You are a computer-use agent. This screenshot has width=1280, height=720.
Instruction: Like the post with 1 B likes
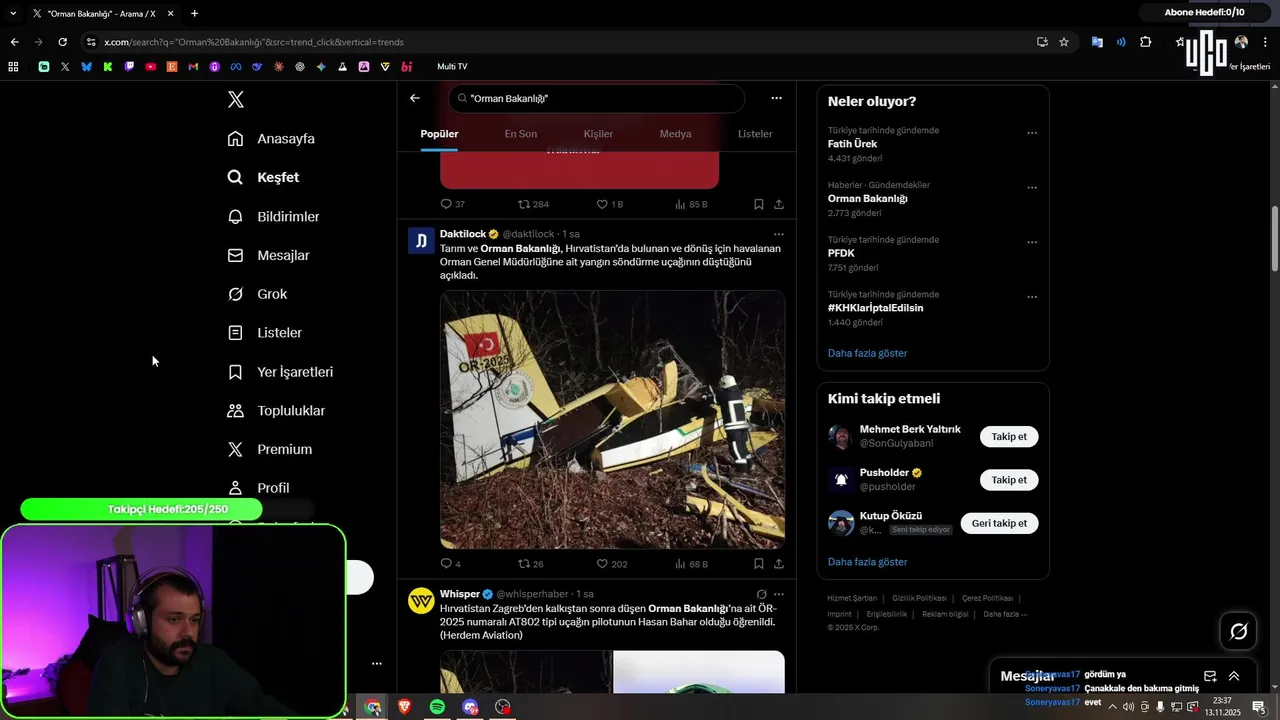tap(609, 204)
